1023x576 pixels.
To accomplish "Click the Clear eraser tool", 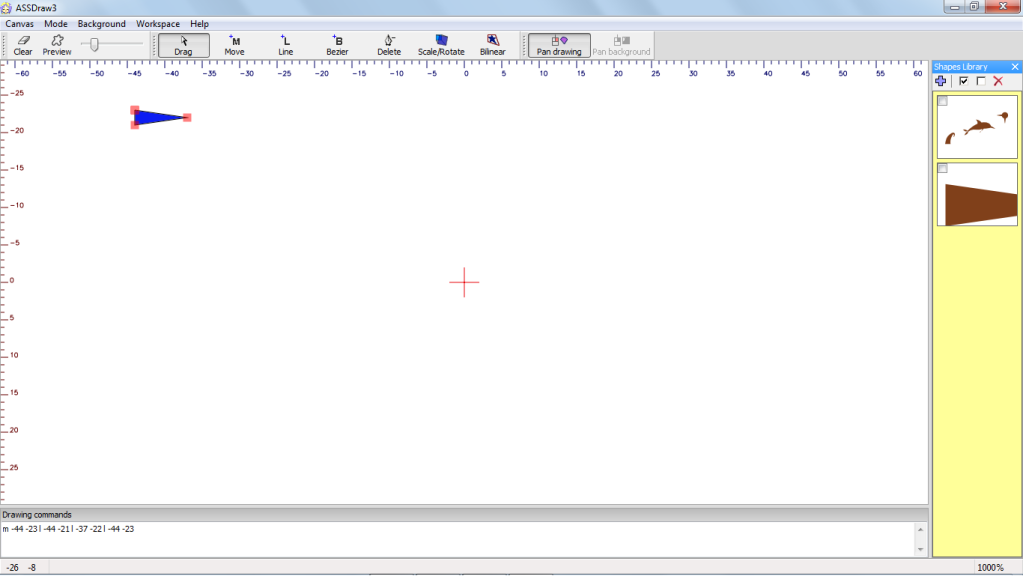I will coord(23,45).
